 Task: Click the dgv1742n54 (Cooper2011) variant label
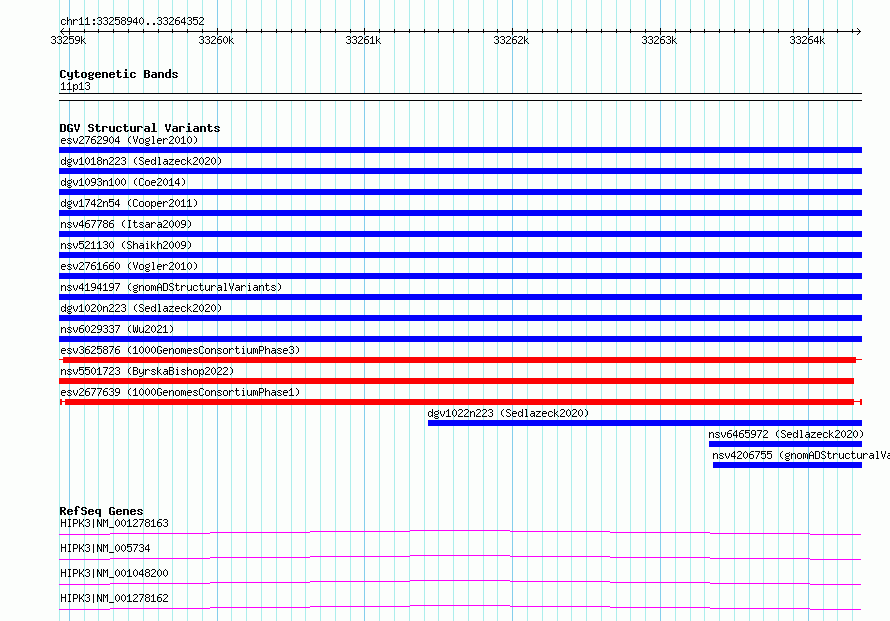click(x=129, y=203)
